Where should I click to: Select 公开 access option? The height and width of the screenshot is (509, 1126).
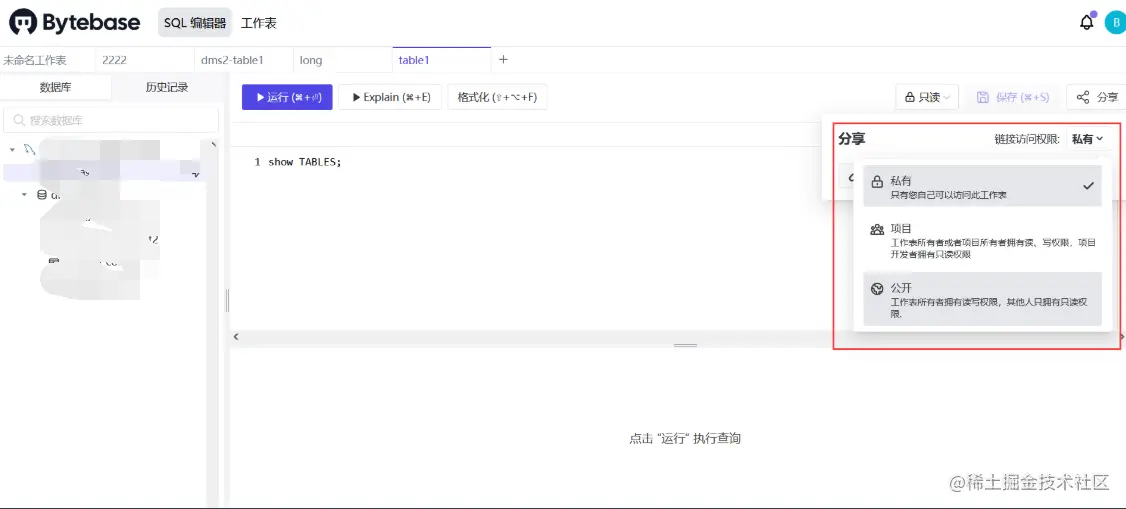click(x=982, y=299)
